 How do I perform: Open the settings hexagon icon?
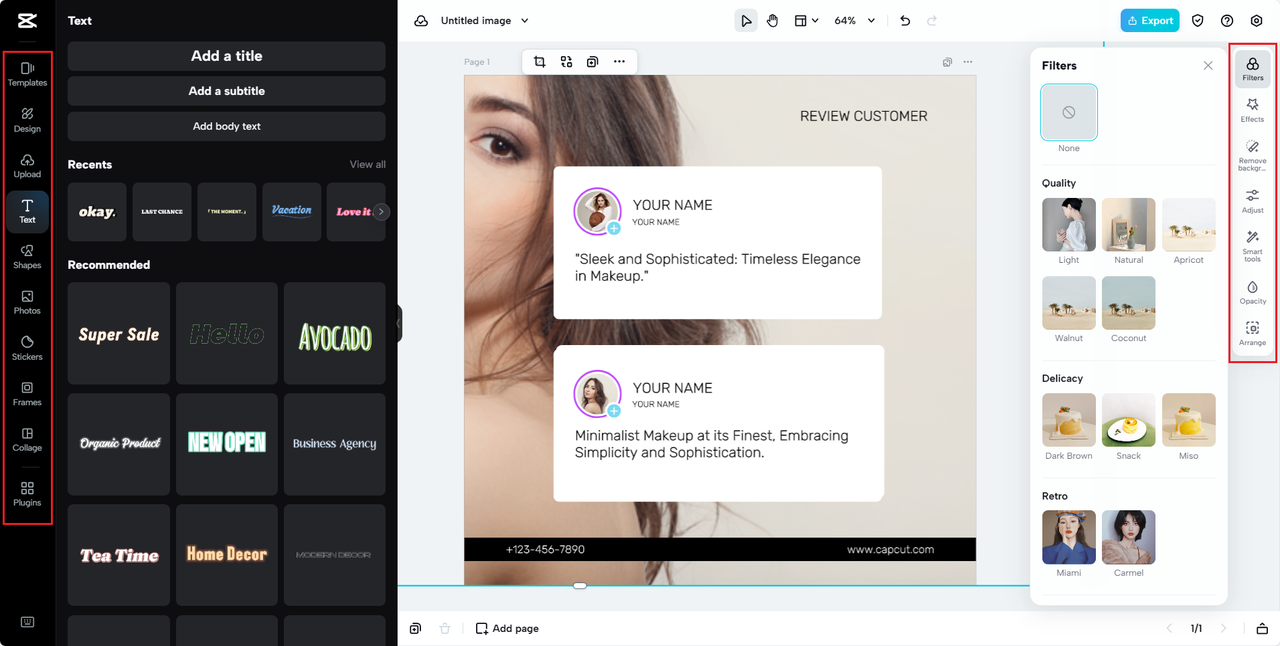click(x=1257, y=21)
